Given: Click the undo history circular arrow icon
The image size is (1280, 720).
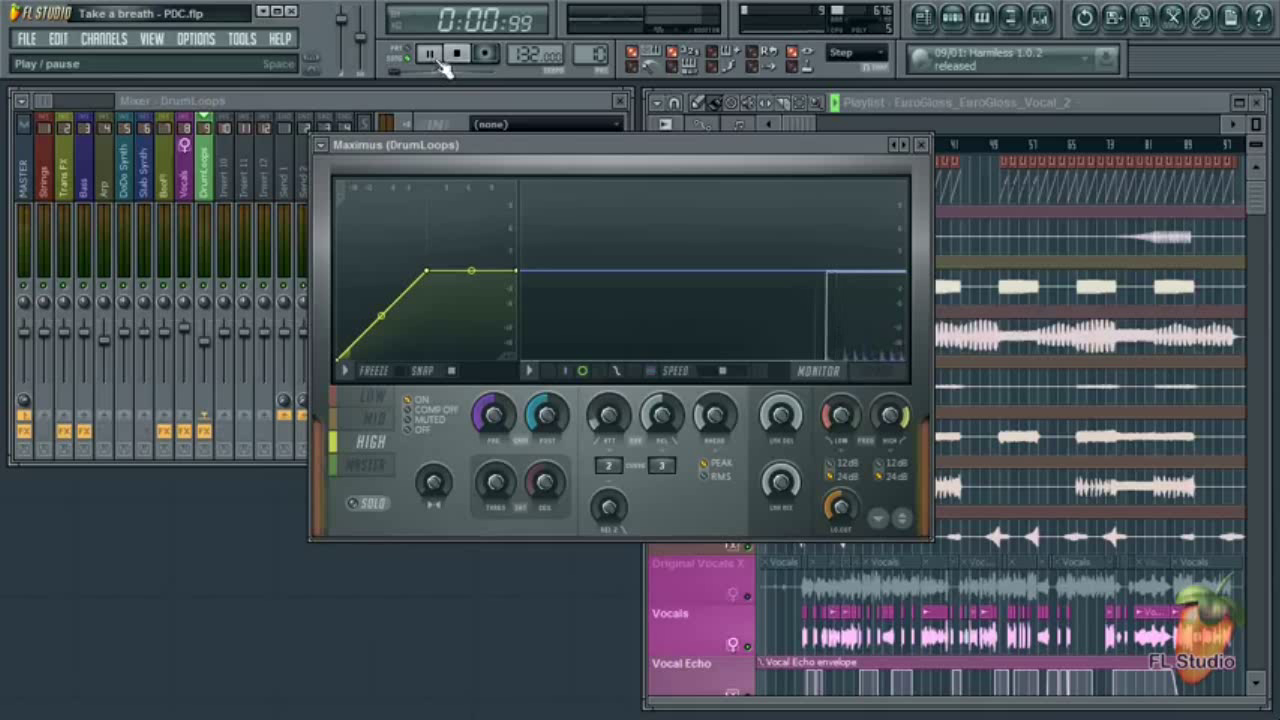Looking at the screenshot, I should tap(1084, 17).
